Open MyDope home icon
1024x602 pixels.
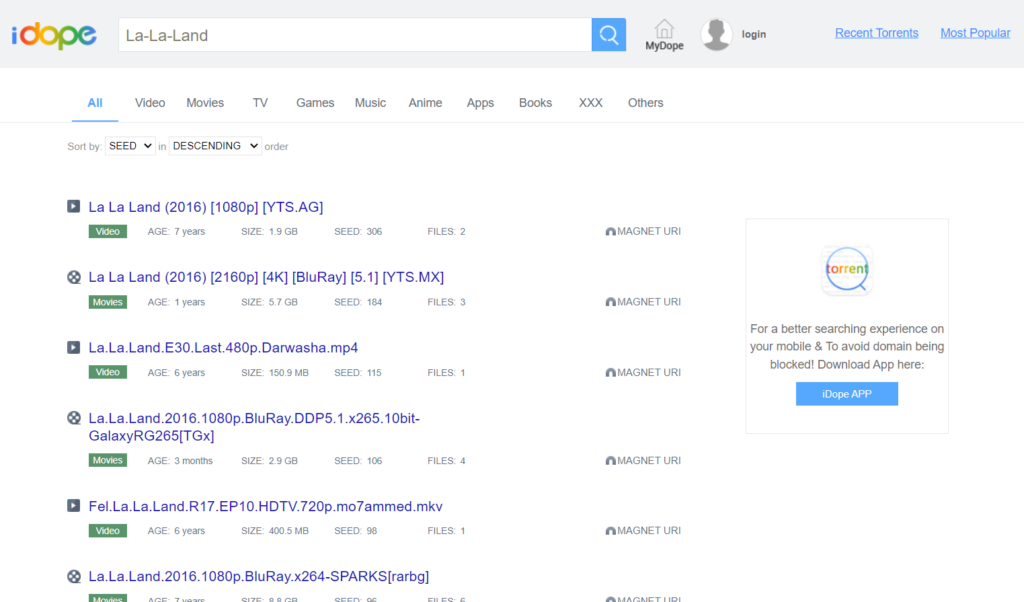(x=664, y=29)
